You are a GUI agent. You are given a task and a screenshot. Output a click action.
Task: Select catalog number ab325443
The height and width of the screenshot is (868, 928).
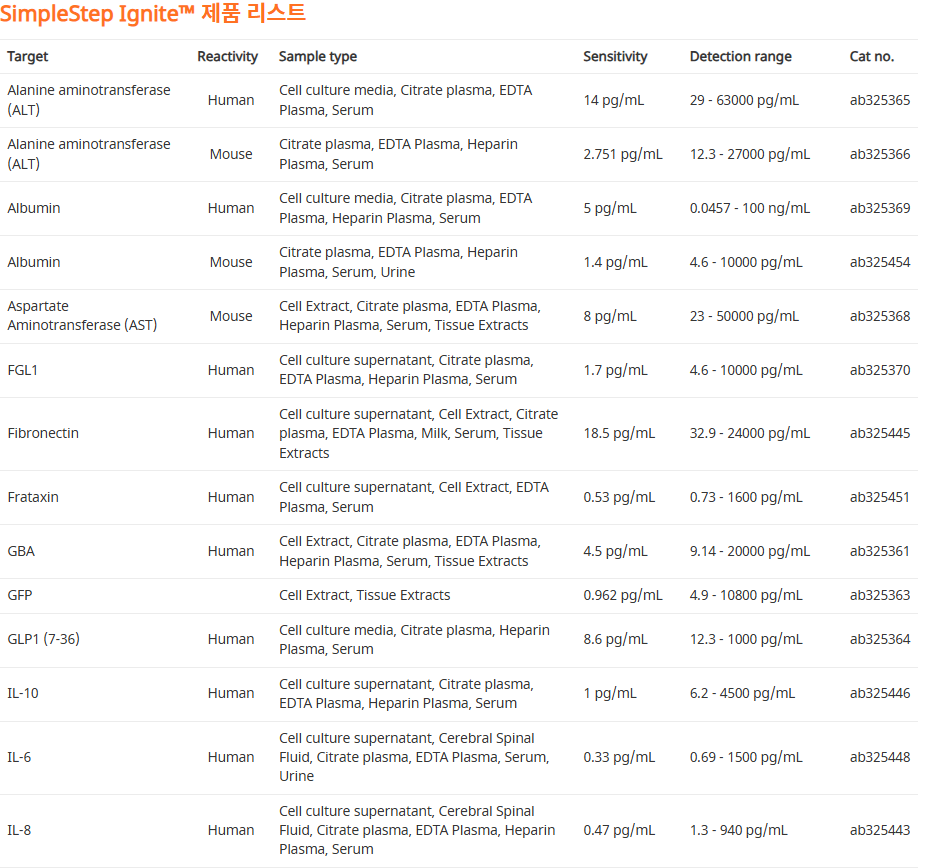coord(879,831)
